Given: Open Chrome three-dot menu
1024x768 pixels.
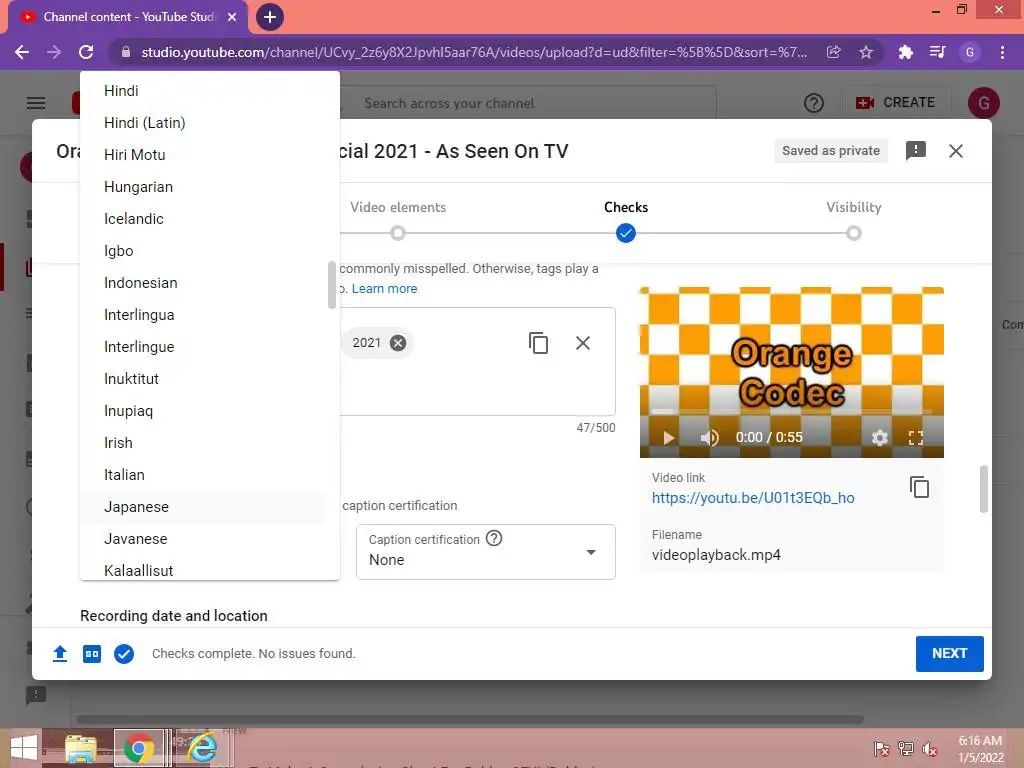Looking at the screenshot, I should [x=1002, y=52].
